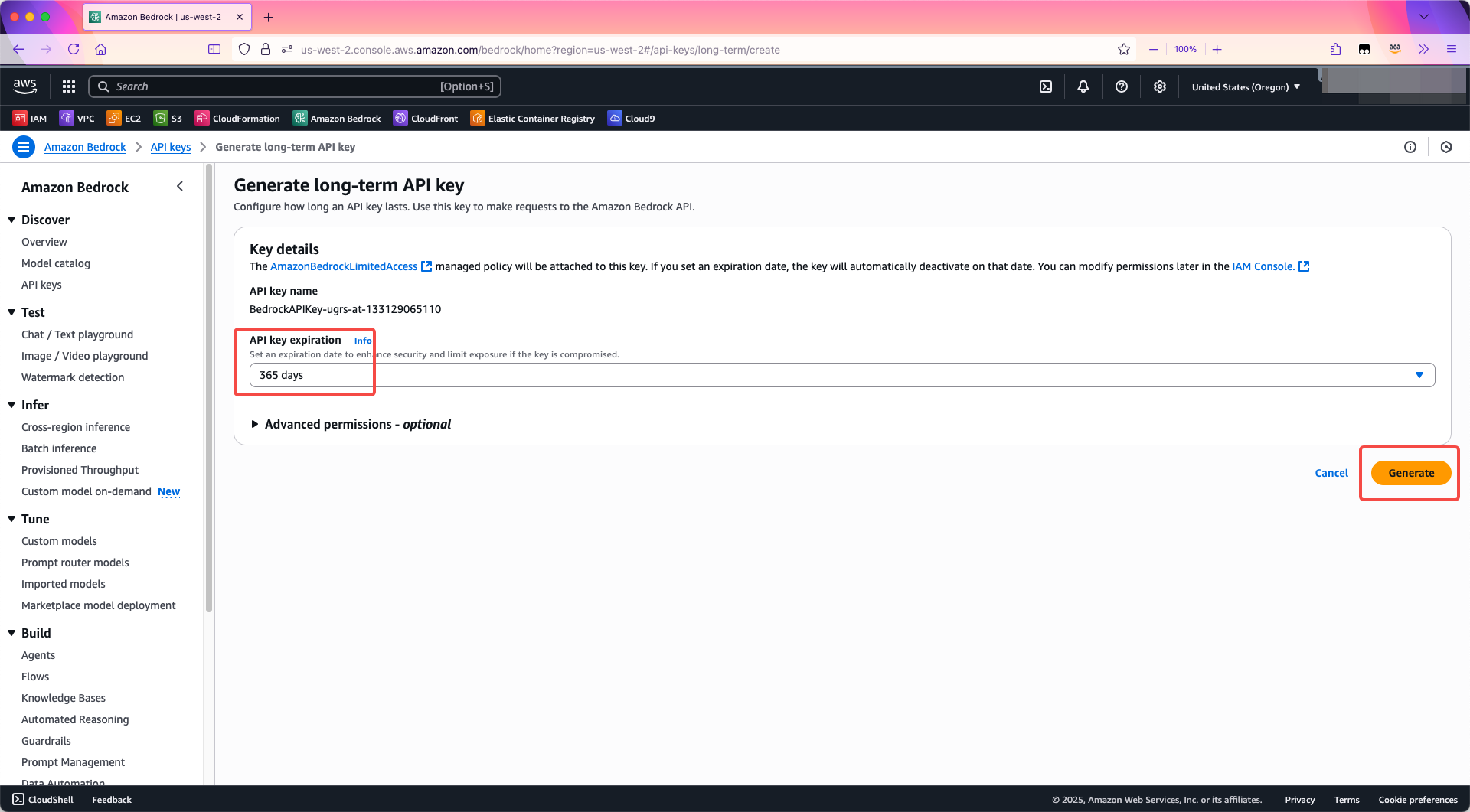Open the AWS services grid menu
The height and width of the screenshot is (812, 1470).
[x=69, y=86]
